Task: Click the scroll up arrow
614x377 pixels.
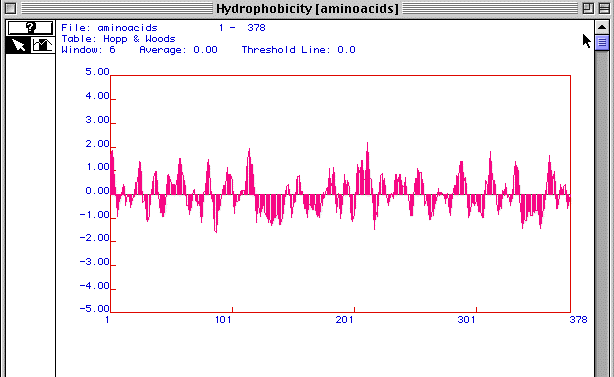Action: point(602,27)
